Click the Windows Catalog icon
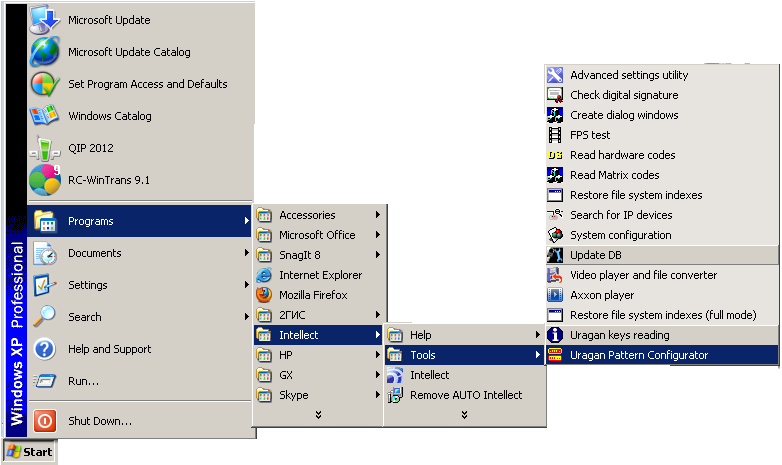Screen dimensions: 782x465 pos(45,116)
